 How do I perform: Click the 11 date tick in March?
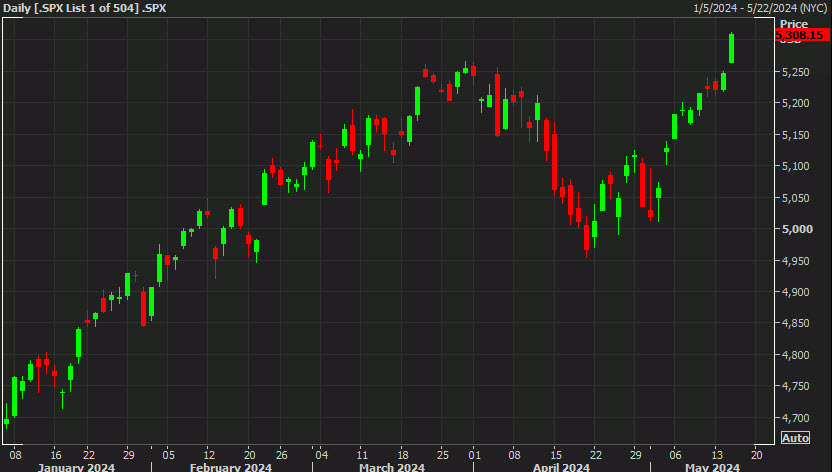362,455
